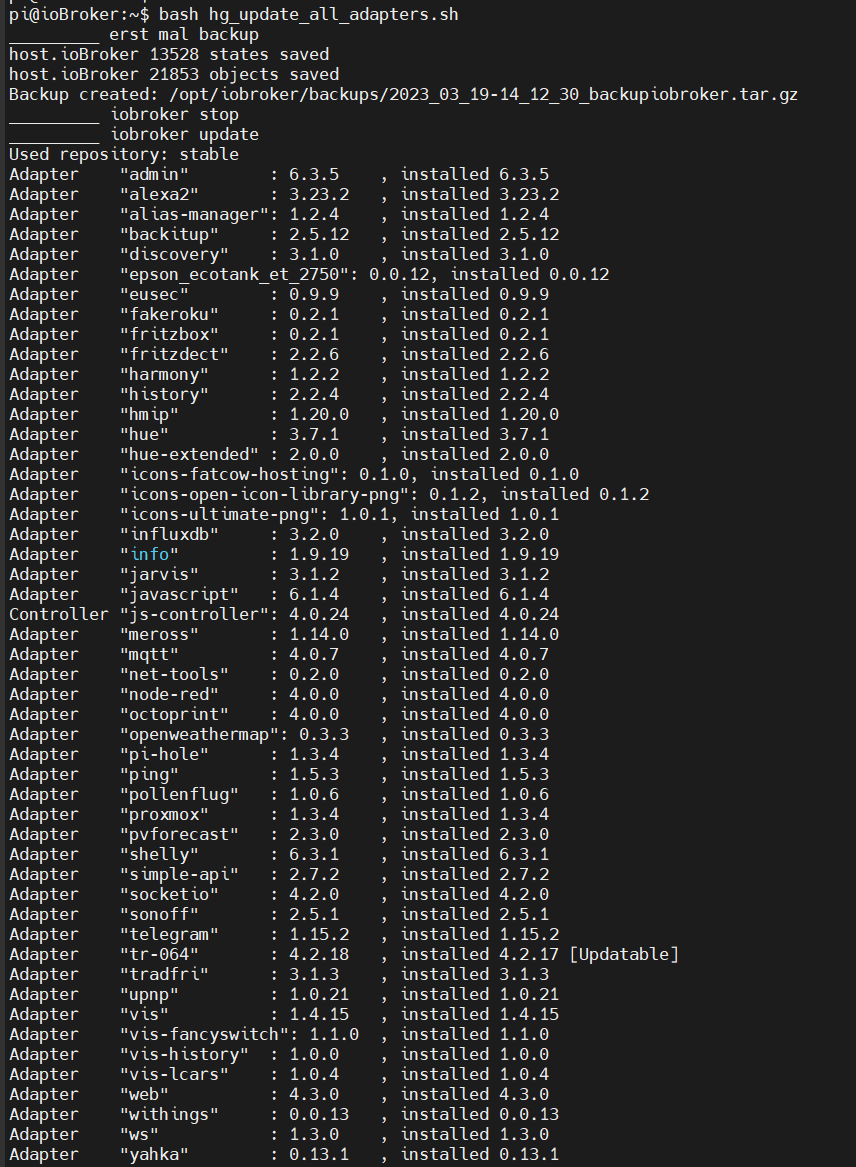This screenshot has width=856, height=1167.
Task: Click the "admin" adapter line
Action: coord(279,175)
